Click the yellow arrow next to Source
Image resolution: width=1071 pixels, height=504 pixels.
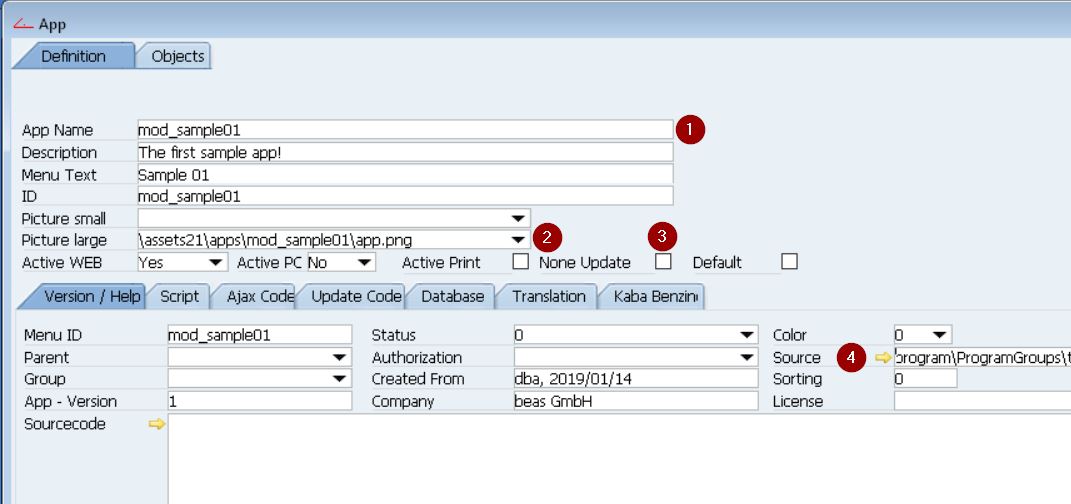pyautogui.click(x=882, y=358)
